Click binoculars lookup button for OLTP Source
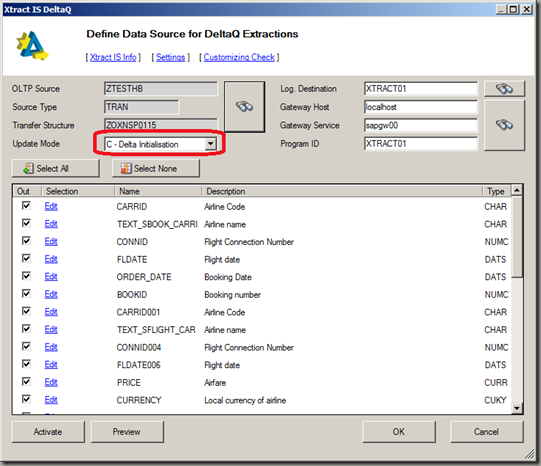 pyautogui.click(x=245, y=107)
